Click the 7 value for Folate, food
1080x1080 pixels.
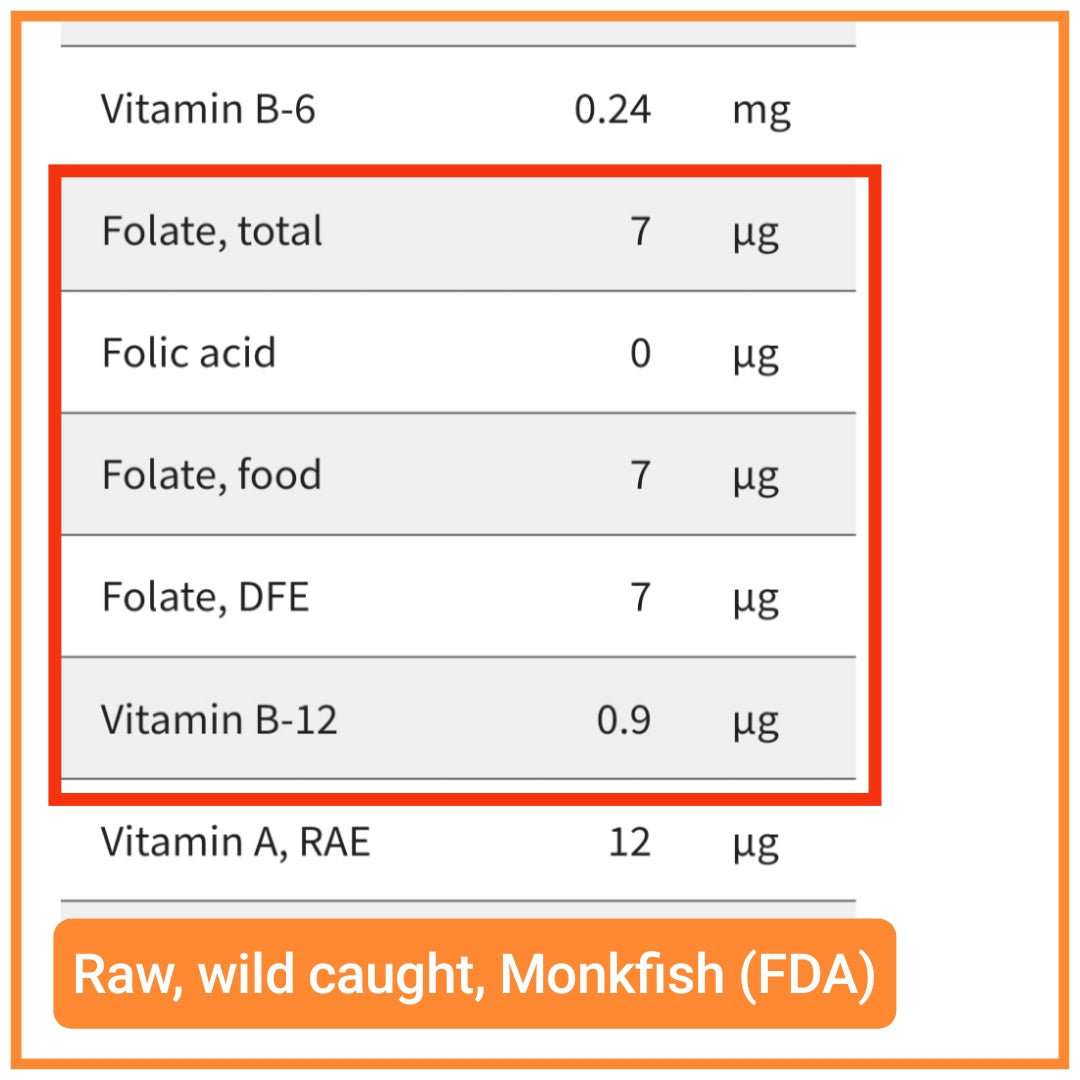(x=641, y=475)
